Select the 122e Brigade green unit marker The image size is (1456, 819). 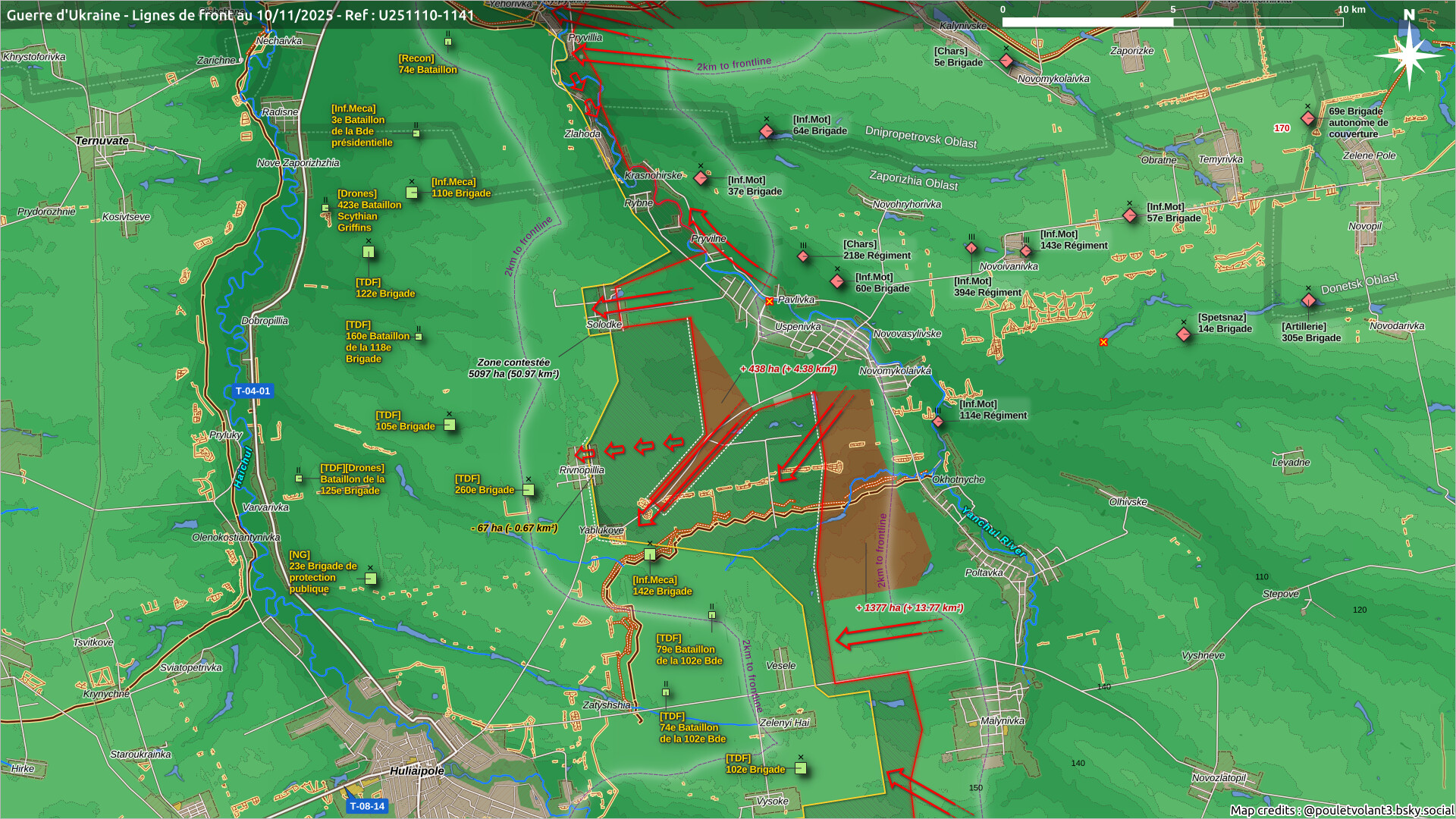click(369, 252)
